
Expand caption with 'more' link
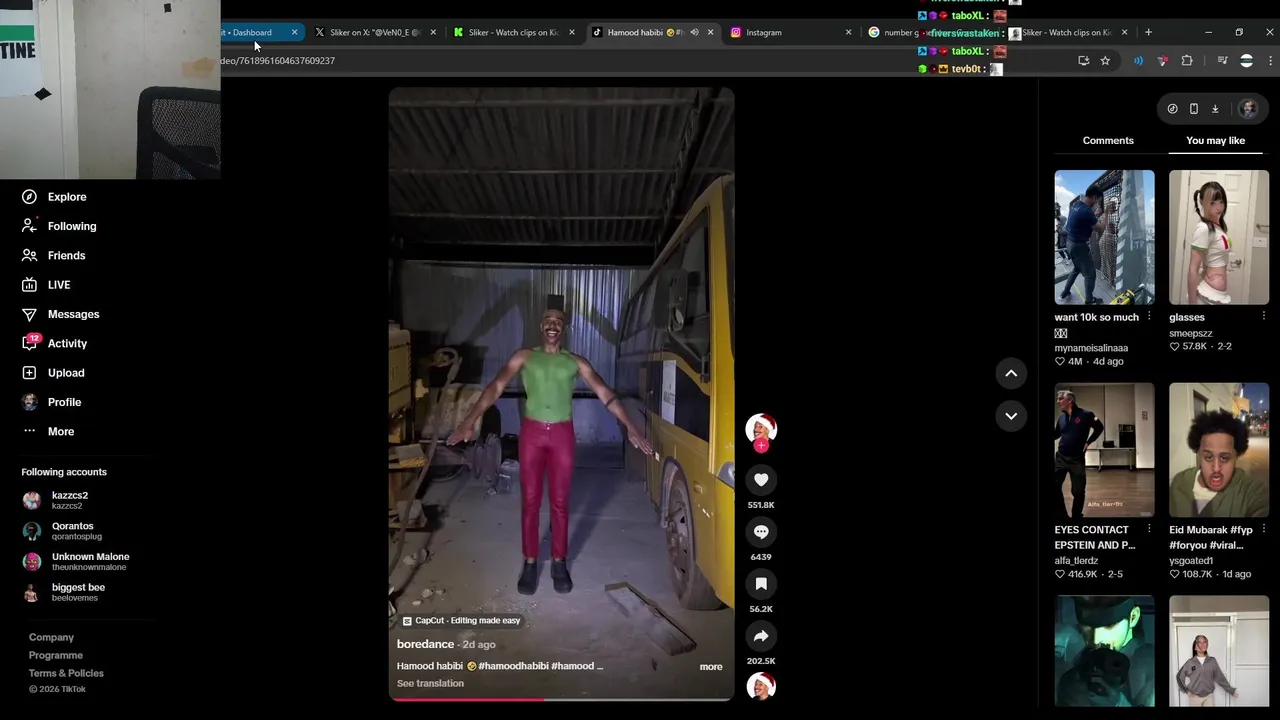click(711, 667)
